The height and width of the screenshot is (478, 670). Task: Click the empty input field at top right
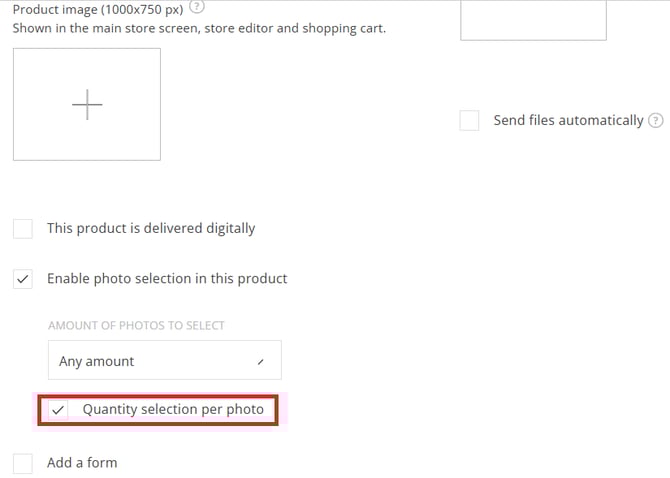[x=533, y=18]
